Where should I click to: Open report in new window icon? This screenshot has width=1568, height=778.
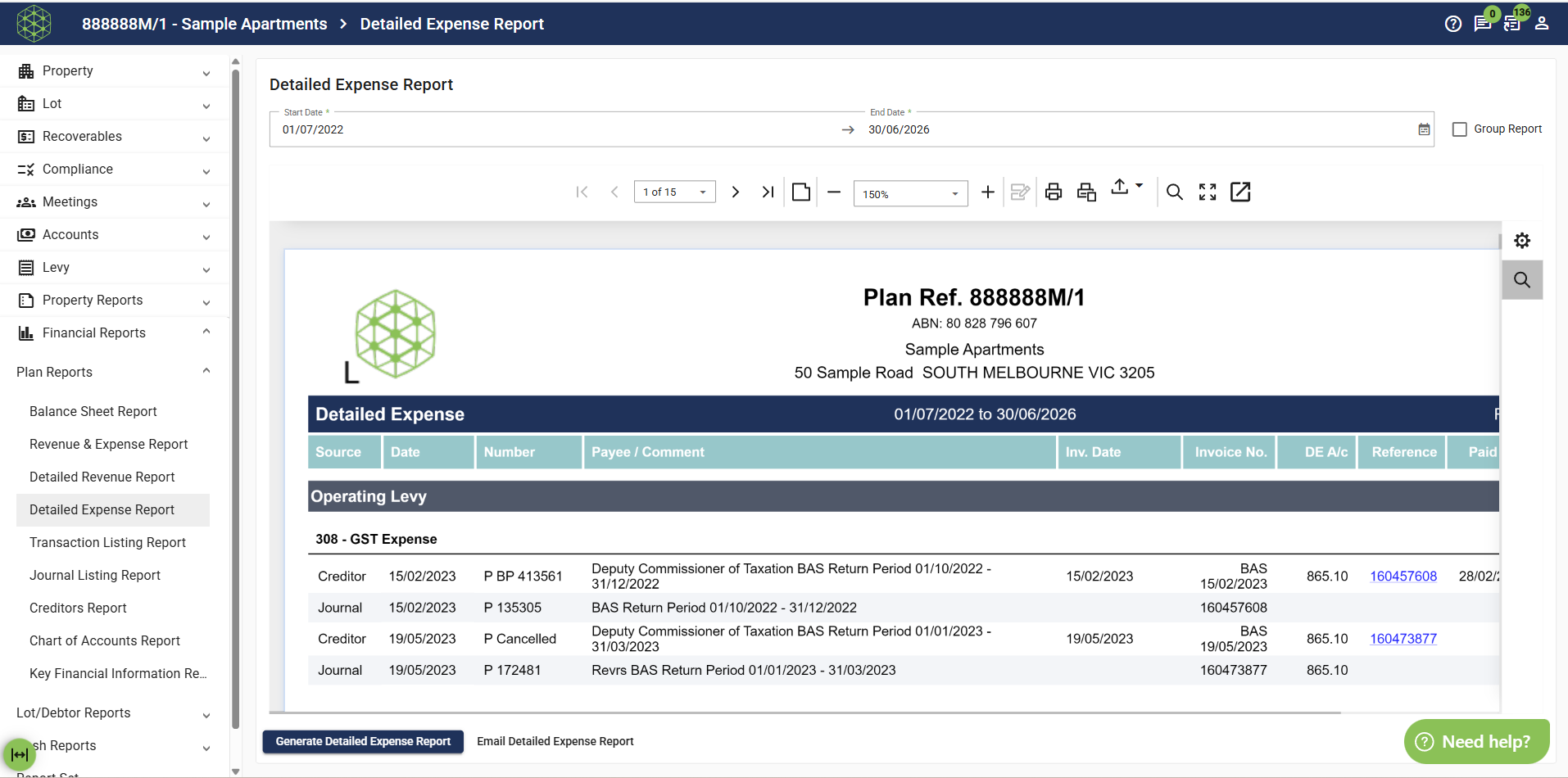click(x=1240, y=192)
